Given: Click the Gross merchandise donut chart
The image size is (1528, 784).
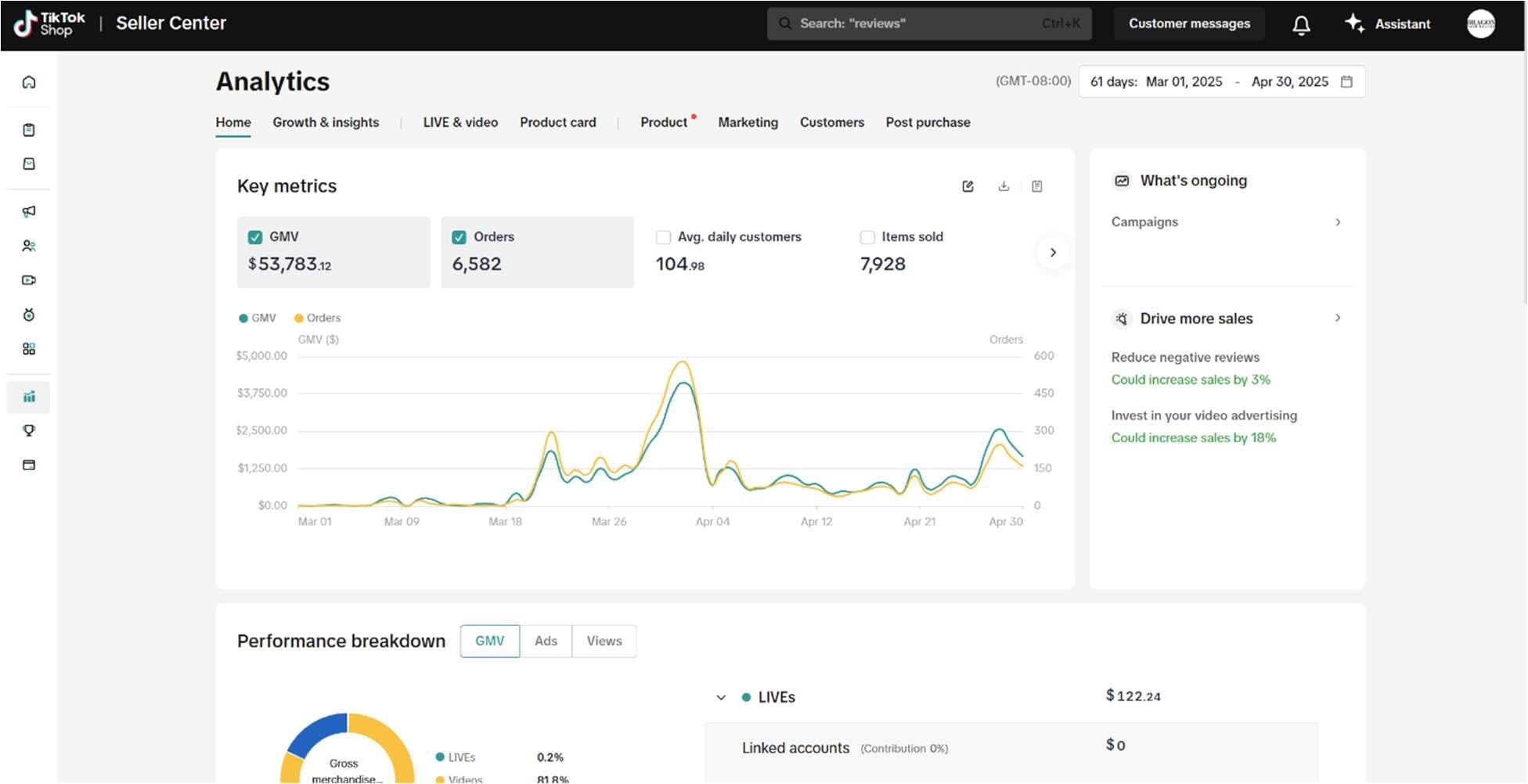Looking at the screenshot, I should coord(348,748).
